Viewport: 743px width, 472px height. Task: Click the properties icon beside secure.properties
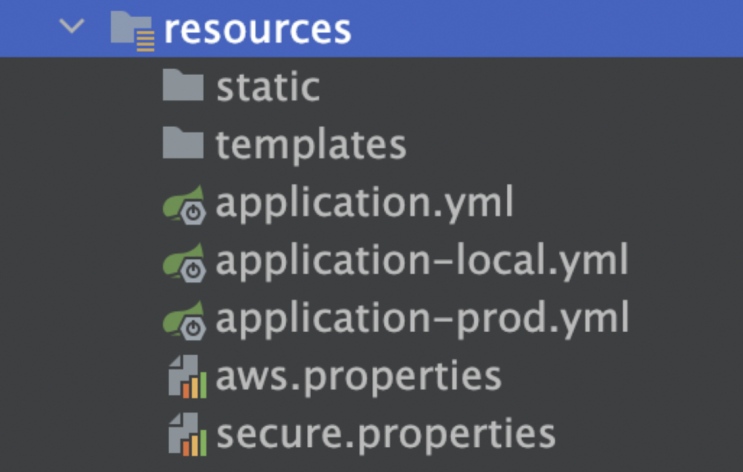tap(187, 435)
